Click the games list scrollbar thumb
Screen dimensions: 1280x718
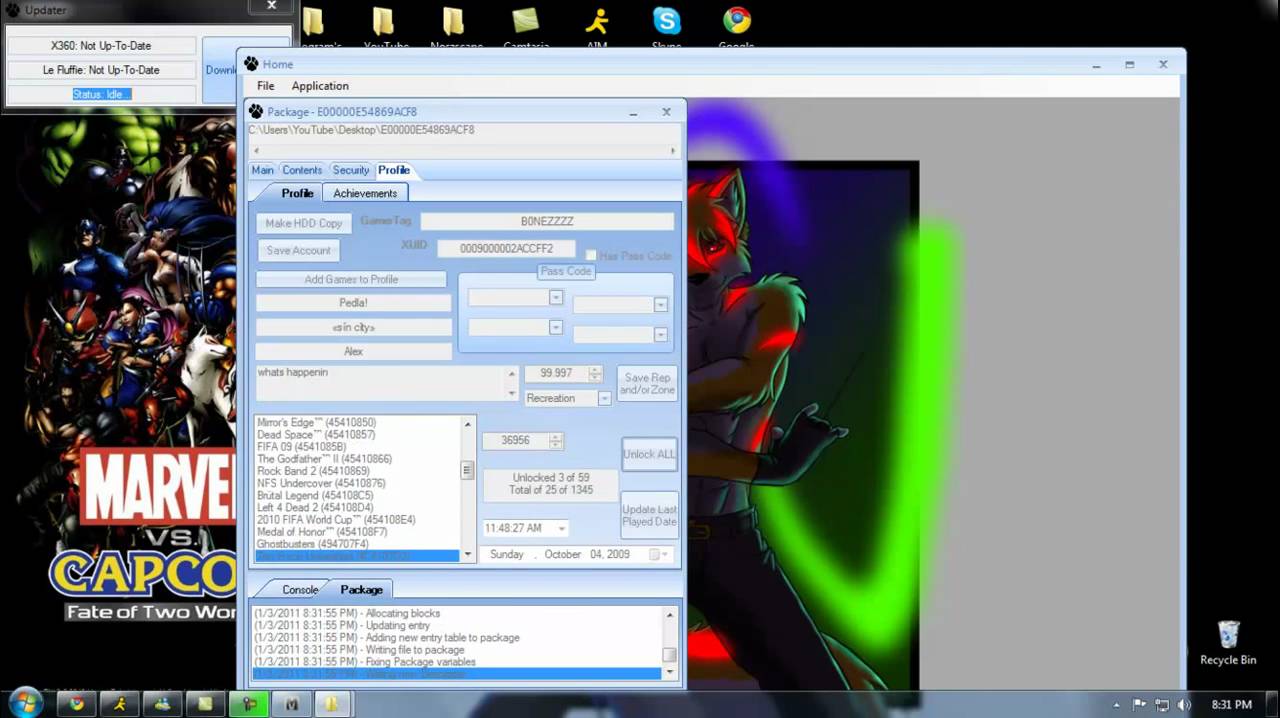coord(466,470)
